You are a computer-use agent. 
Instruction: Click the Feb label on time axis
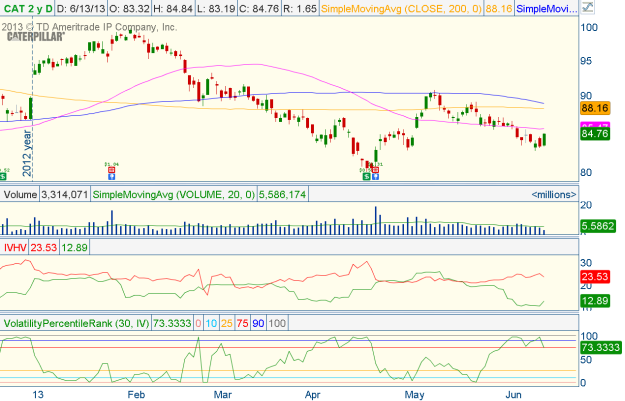(x=136, y=395)
